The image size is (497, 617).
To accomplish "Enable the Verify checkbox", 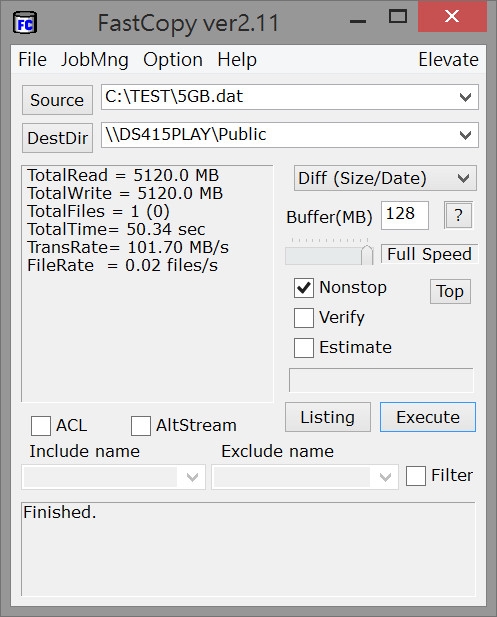I will (304, 318).
